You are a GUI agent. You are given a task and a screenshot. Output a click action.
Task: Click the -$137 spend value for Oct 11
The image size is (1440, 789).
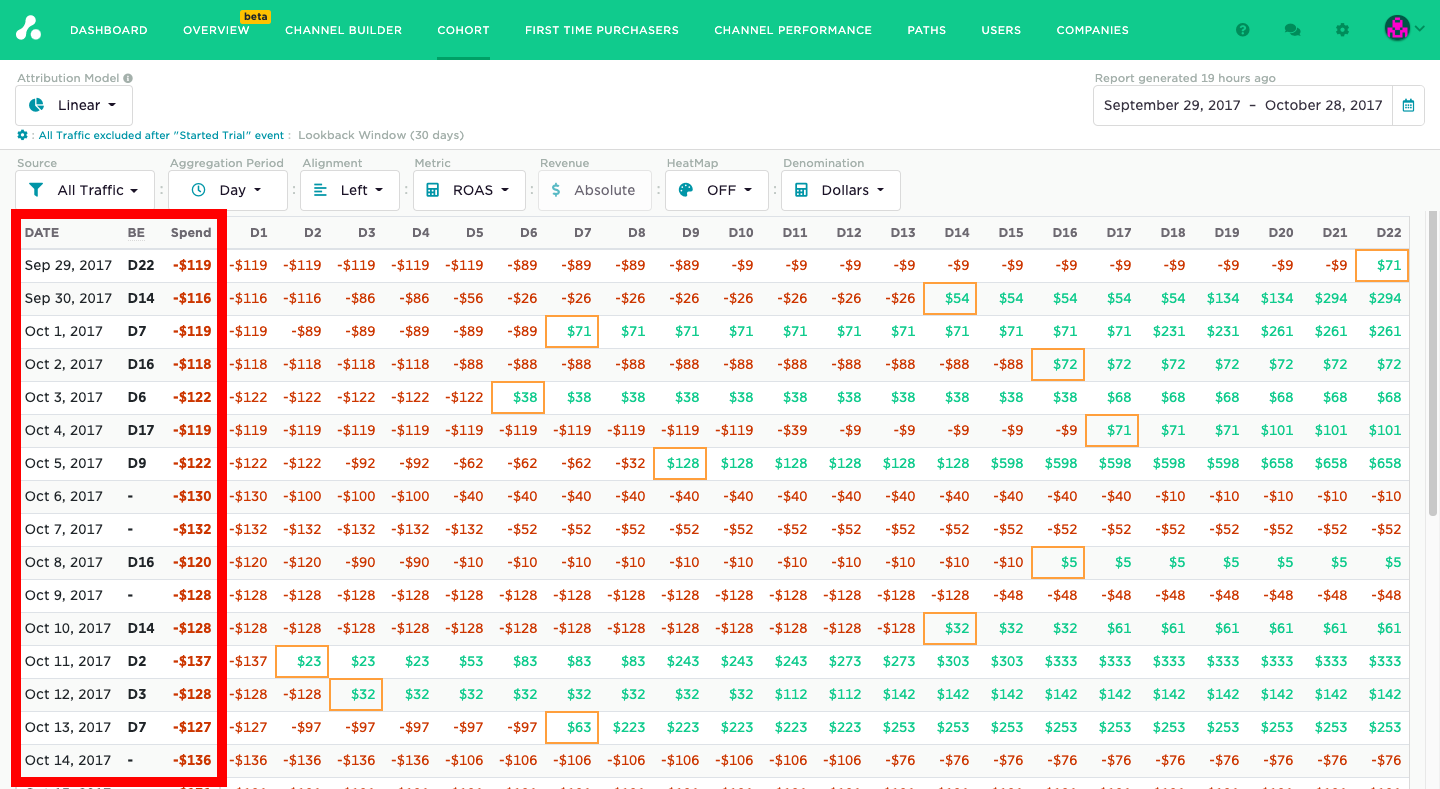tap(192, 661)
